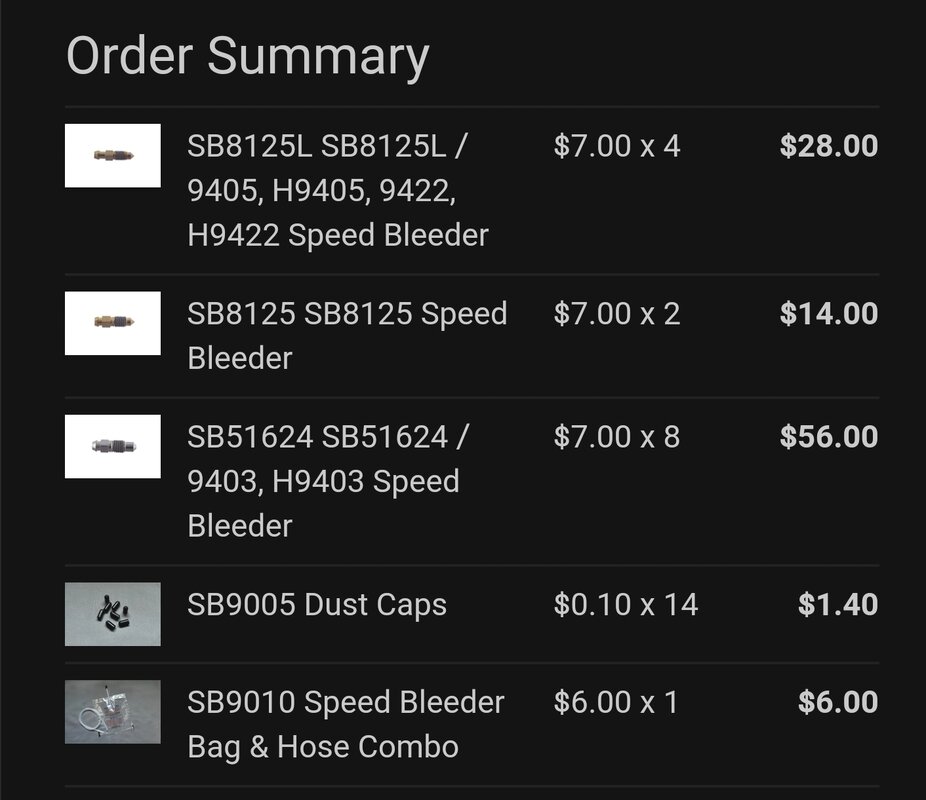Click the $0.10 x 14 quantity text
Image resolution: width=926 pixels, height=800 pixels.
626,605
